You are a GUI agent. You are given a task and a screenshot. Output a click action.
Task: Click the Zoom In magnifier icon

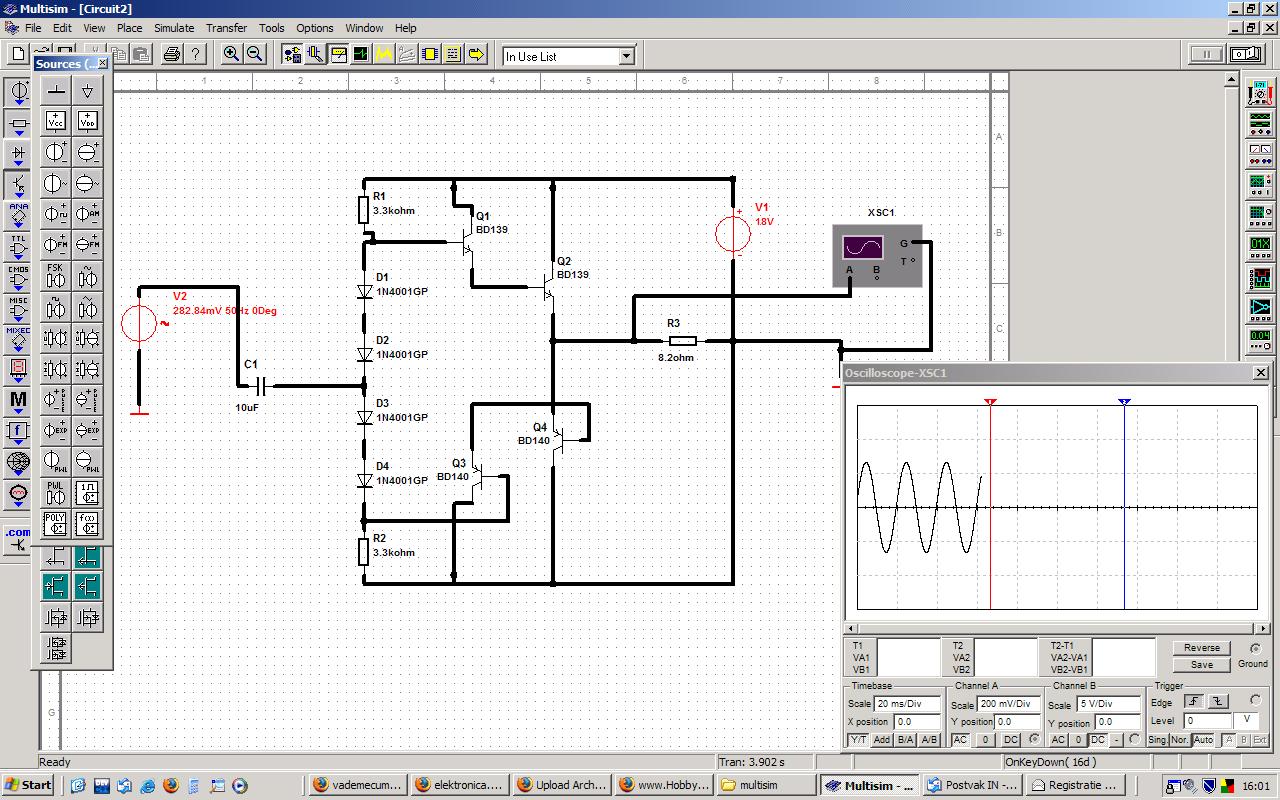pos(232,54)
